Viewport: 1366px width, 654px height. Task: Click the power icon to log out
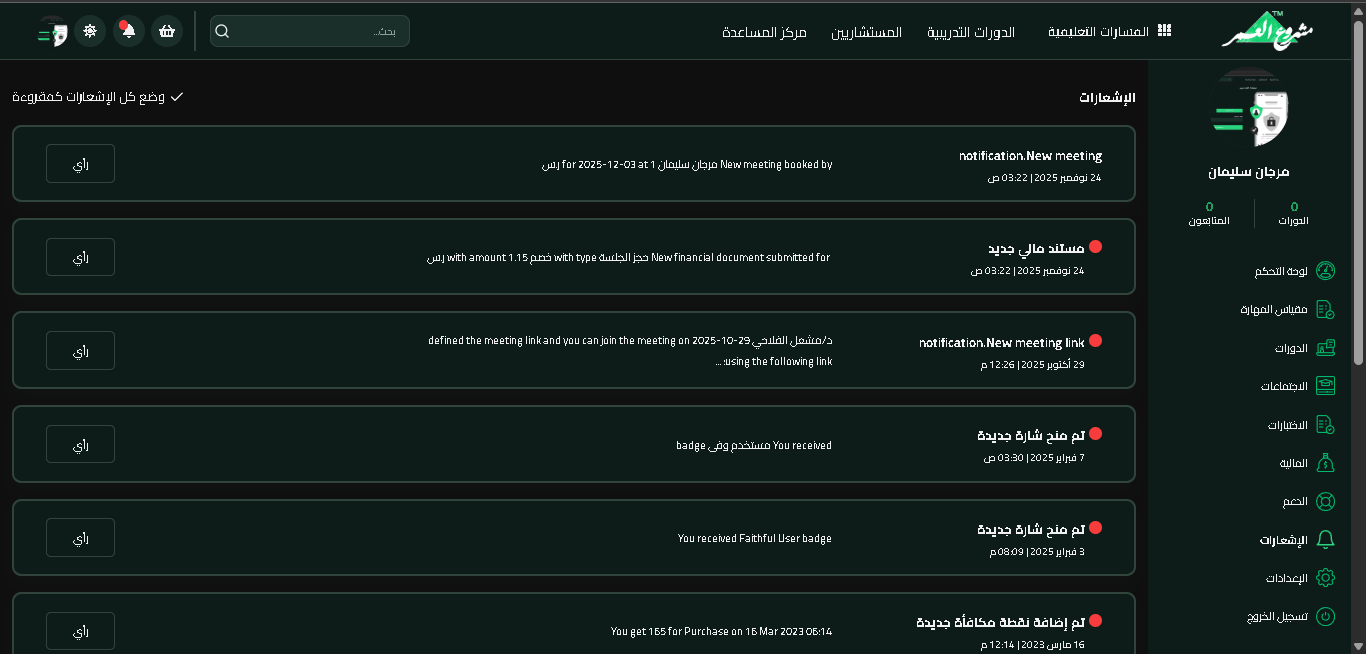(x=1325, y=616)
